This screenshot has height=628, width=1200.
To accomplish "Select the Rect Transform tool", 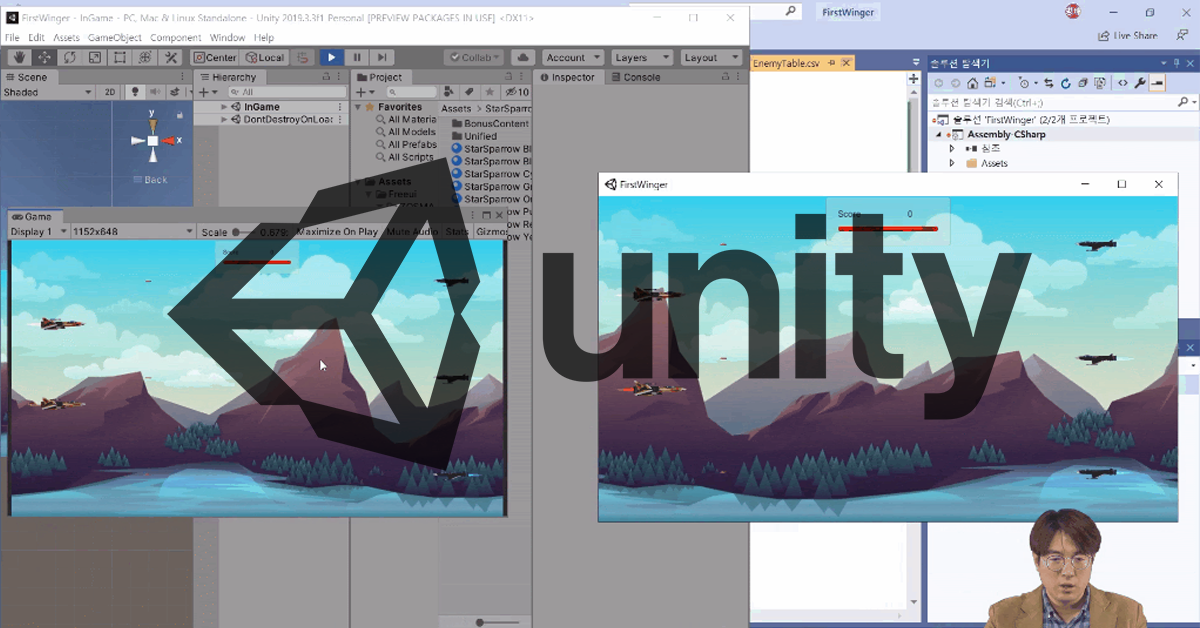I will [x=120, y=58].
